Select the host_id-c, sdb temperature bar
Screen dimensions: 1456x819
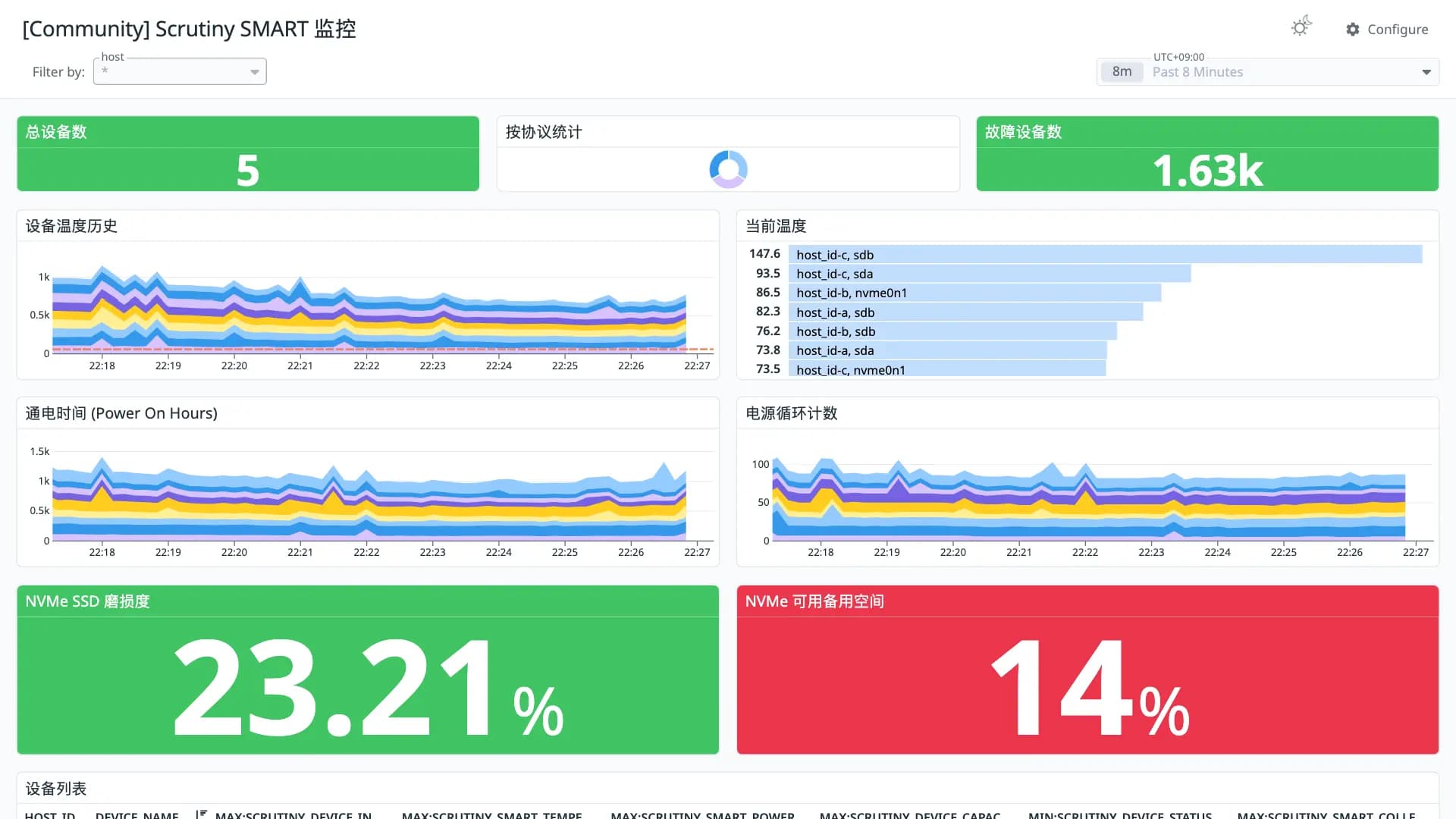click(x=1105, y=255)
